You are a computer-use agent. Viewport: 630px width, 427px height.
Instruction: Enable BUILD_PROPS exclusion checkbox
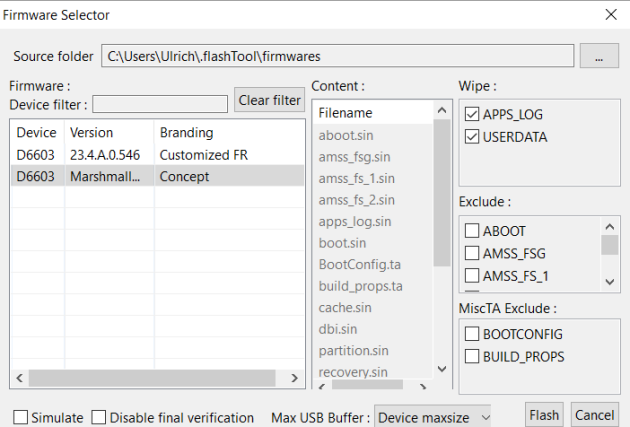point(473,356)
